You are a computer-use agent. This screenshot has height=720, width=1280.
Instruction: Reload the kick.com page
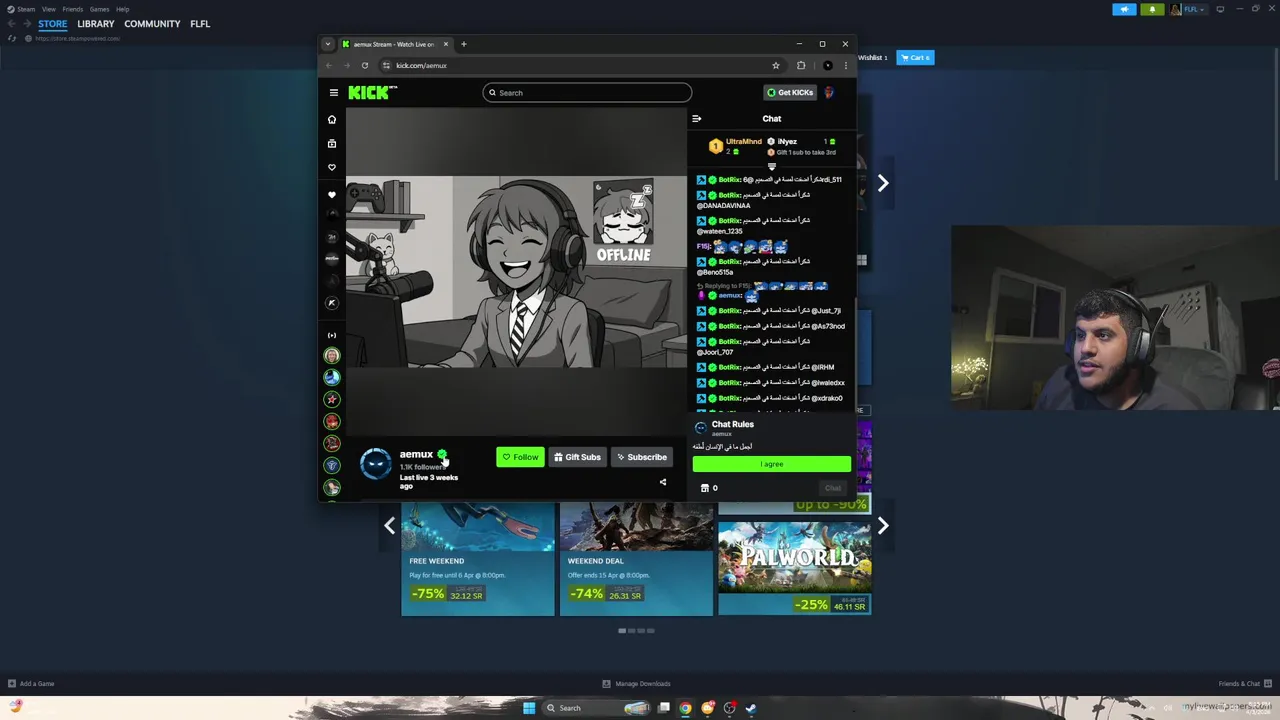pyautogui.click(x=364, y=65)
